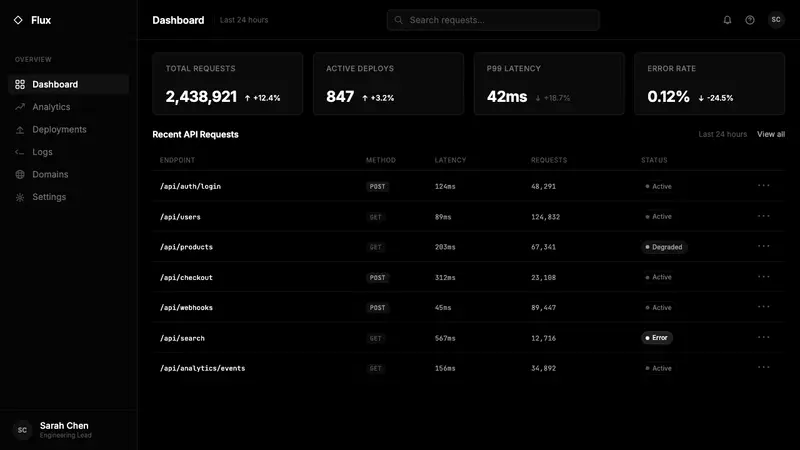Click the /api/users endpoint
This screenshot has width=800, height=450.
coord(180,217)
